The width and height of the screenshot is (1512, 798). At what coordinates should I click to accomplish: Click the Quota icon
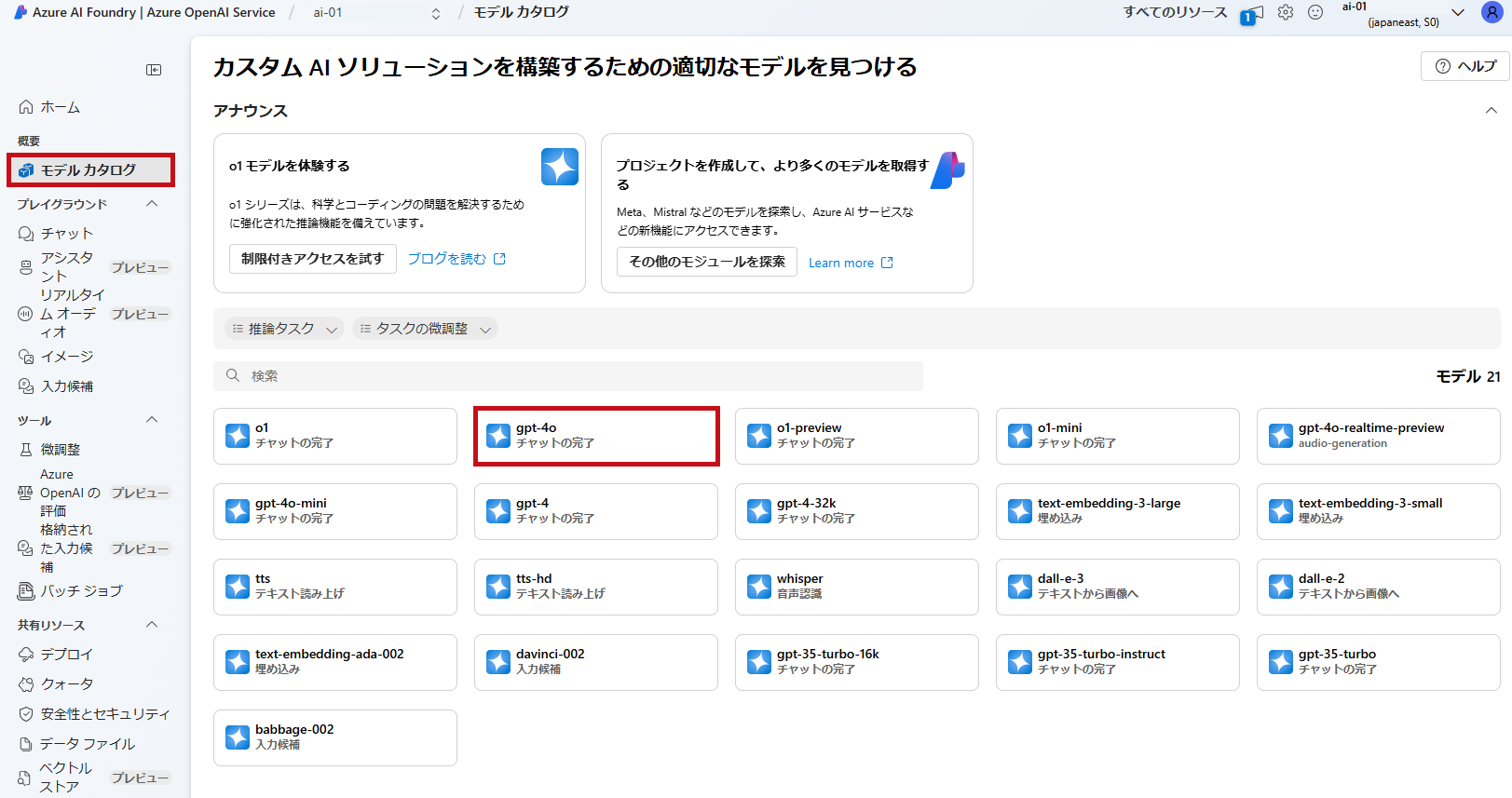coord(26,684)
